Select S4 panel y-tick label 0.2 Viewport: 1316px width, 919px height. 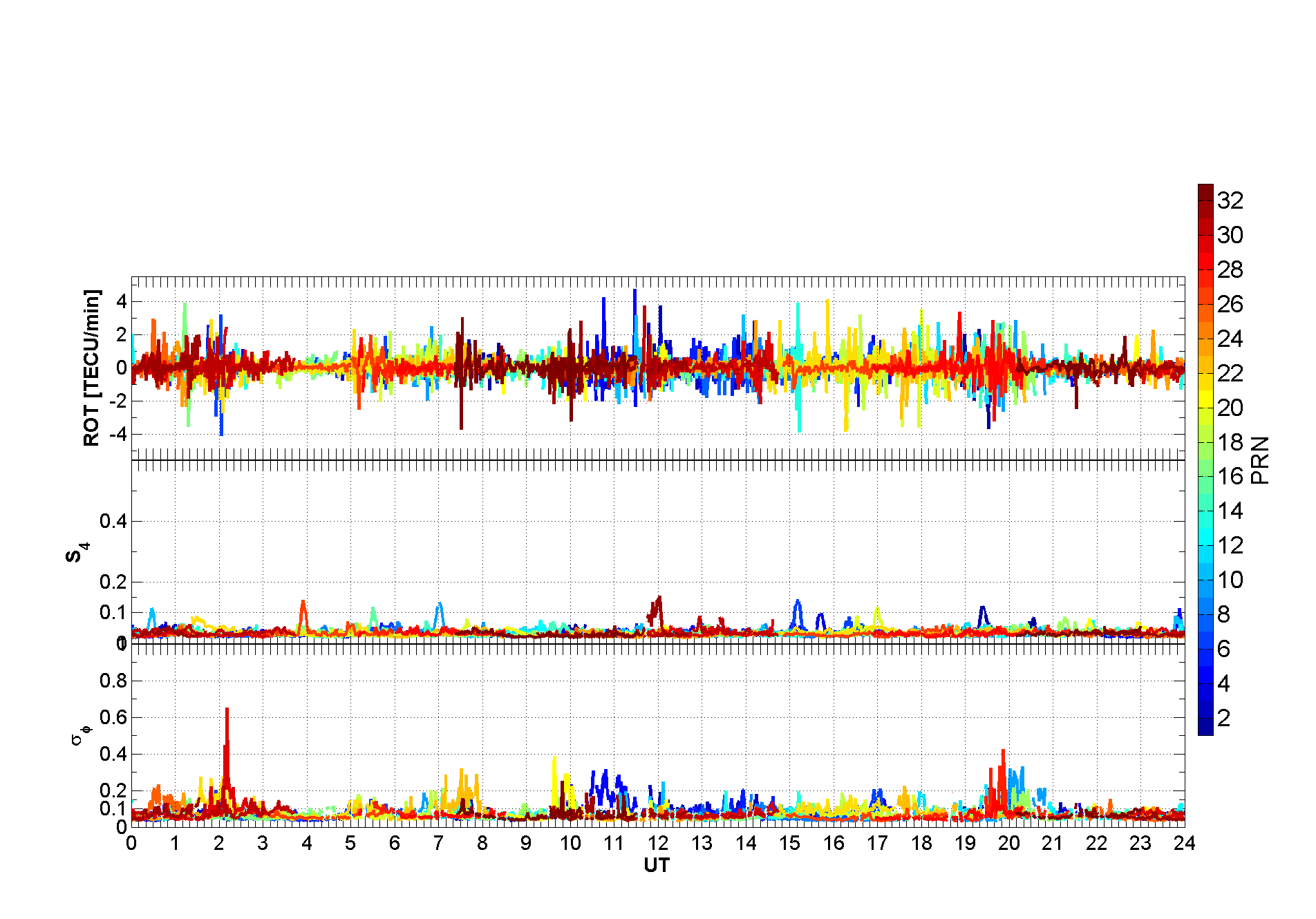[113, 582]
